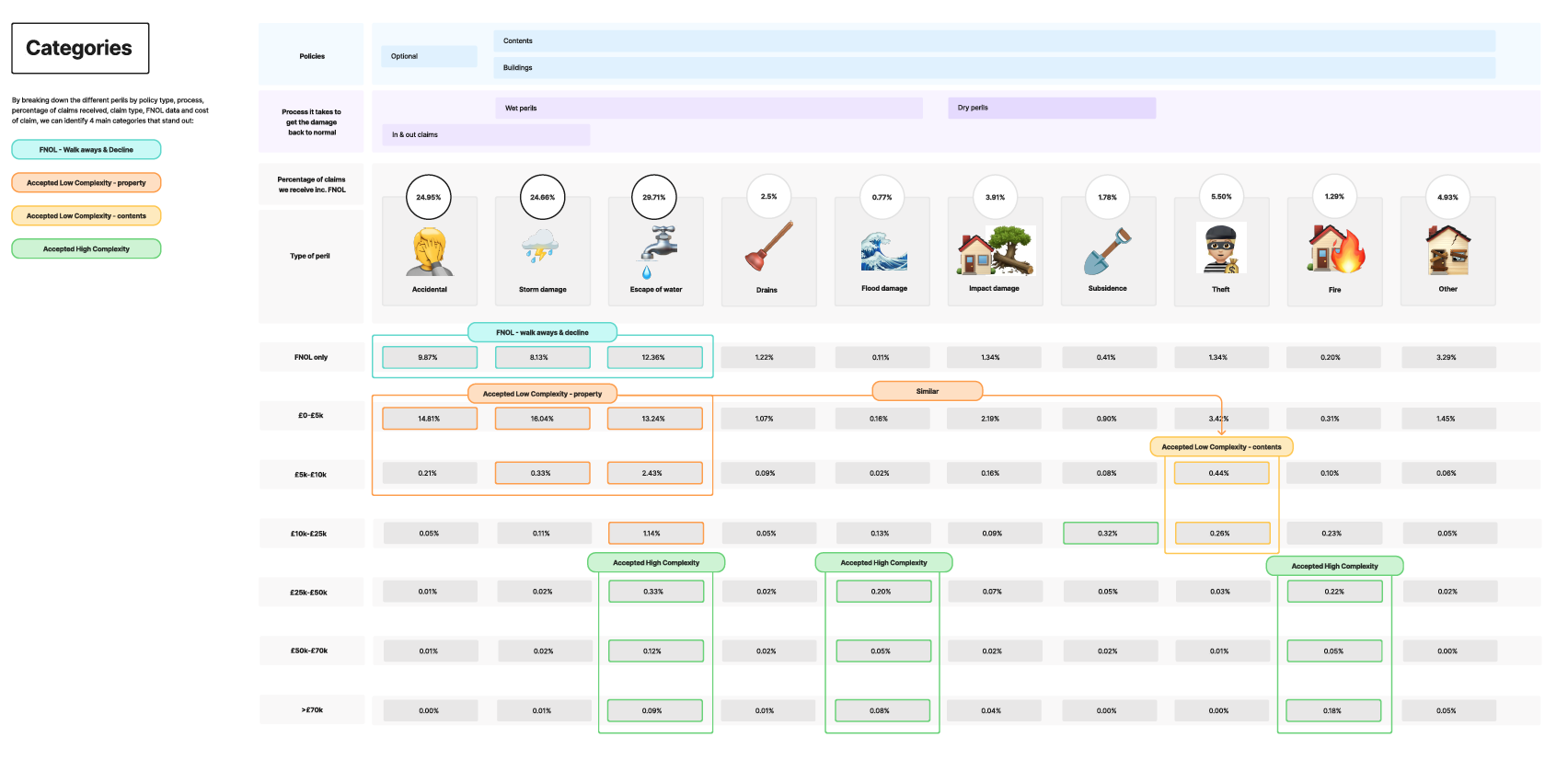Click the green 0.32% cell under Subsidence
The width and height of the screenshot is (1568, 760).
[x=1111, y=533]
